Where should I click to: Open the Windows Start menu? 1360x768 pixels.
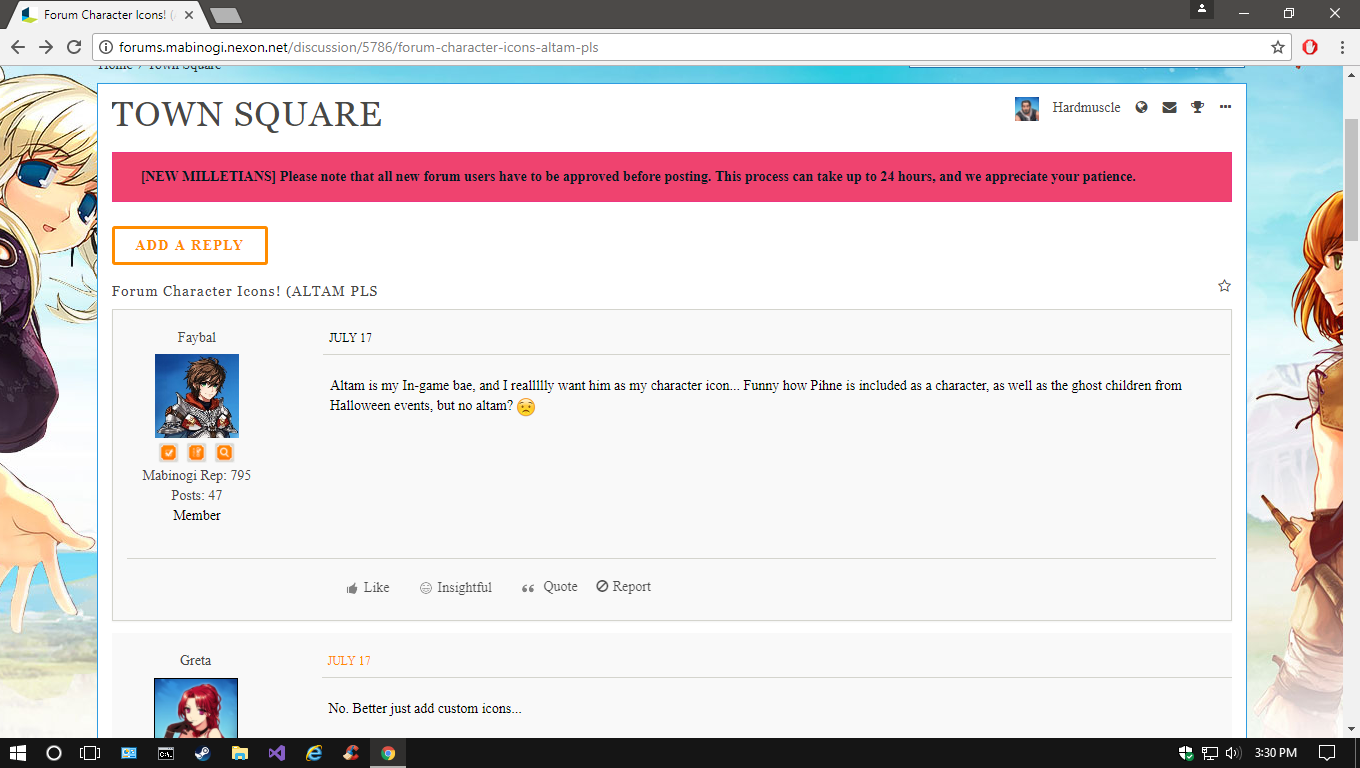pos(18,753)
